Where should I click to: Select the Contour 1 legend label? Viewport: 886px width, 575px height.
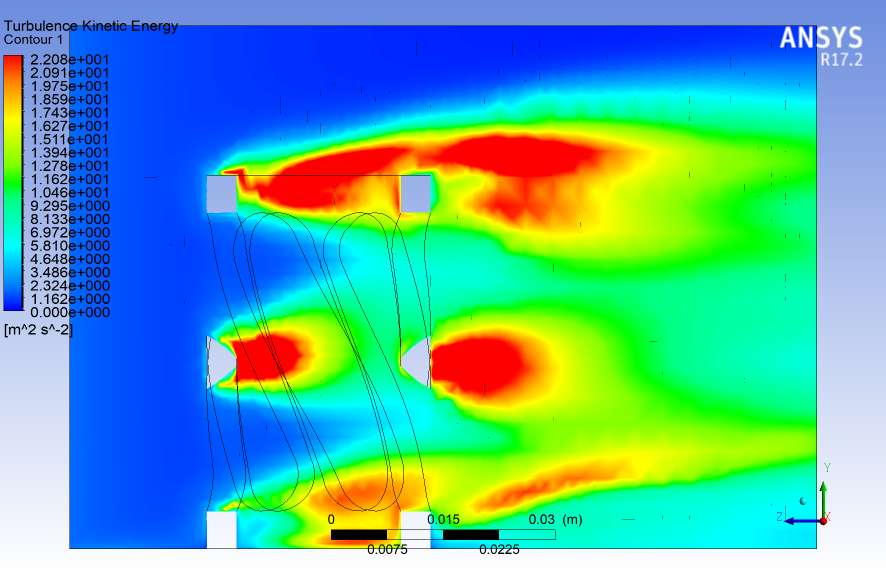pos(34,39)
